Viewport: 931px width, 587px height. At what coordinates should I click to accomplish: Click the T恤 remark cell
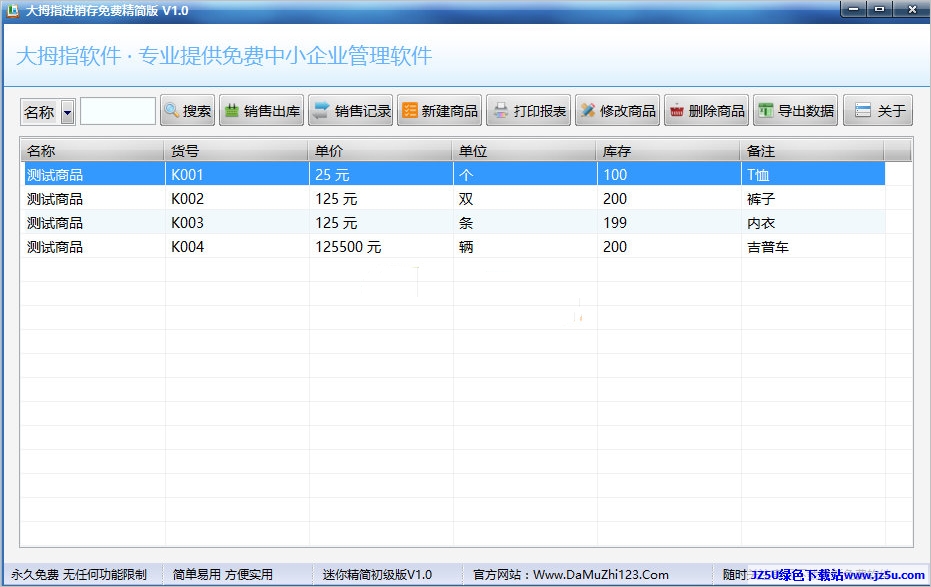(x=813, y=174)
